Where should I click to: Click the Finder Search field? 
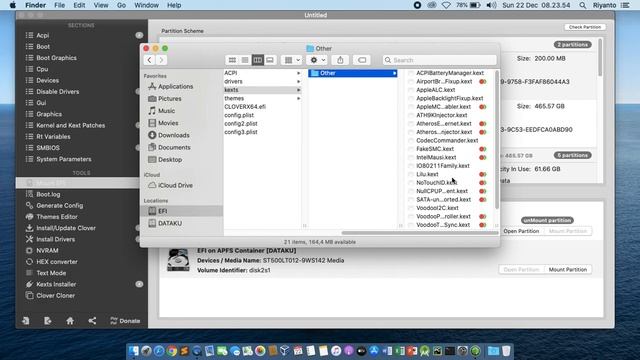click(440, 60)
